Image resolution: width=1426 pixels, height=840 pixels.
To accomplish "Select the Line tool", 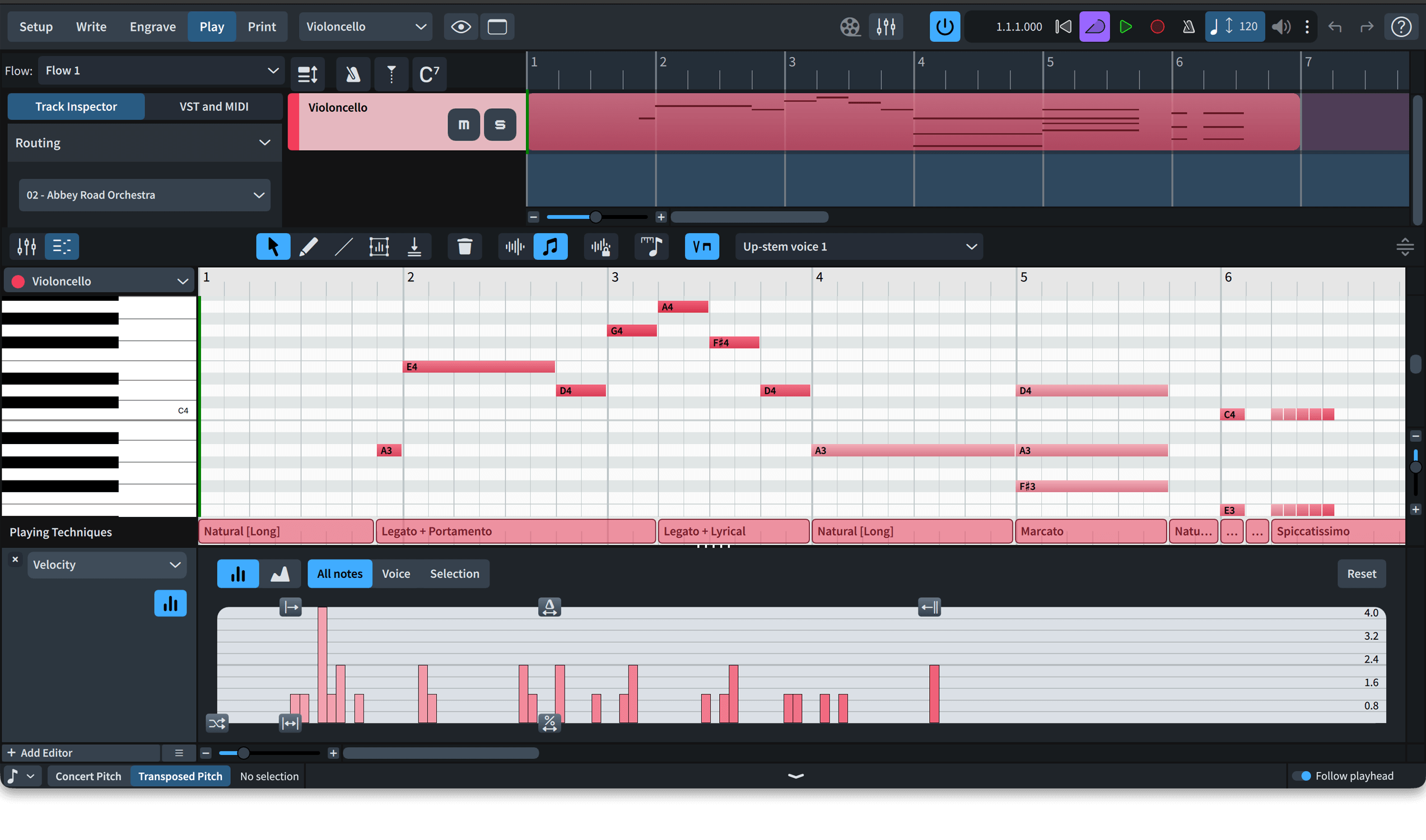I will point(344,247).
